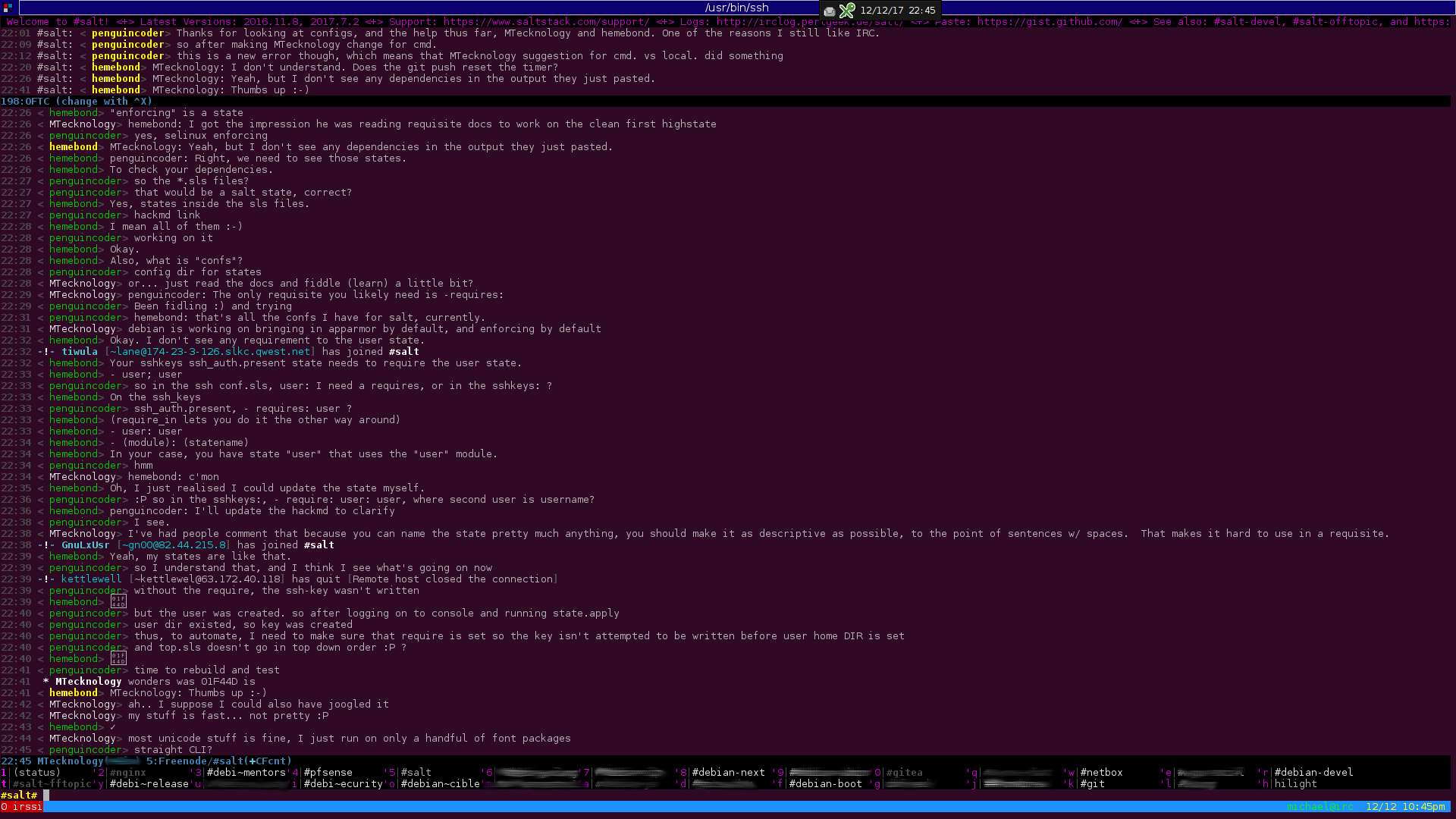Click the /usr/bin/ssh window title bar
The image size is (1456, 819).
point(736,8)
